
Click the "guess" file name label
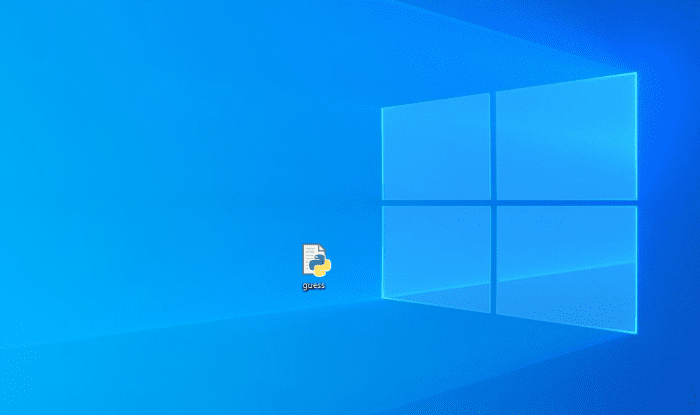[x=314, y=286]
